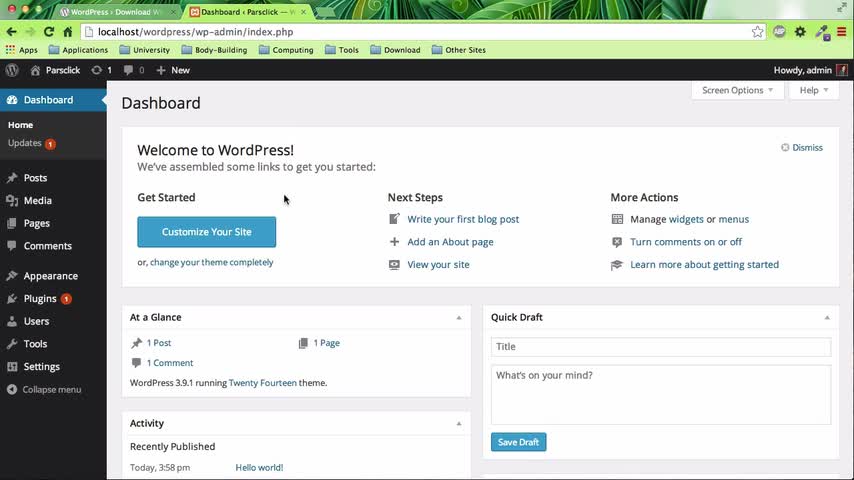Screen dimensions: 854x480
Task: Collapse the Quick Draft widget
Action: pos(827,318)
